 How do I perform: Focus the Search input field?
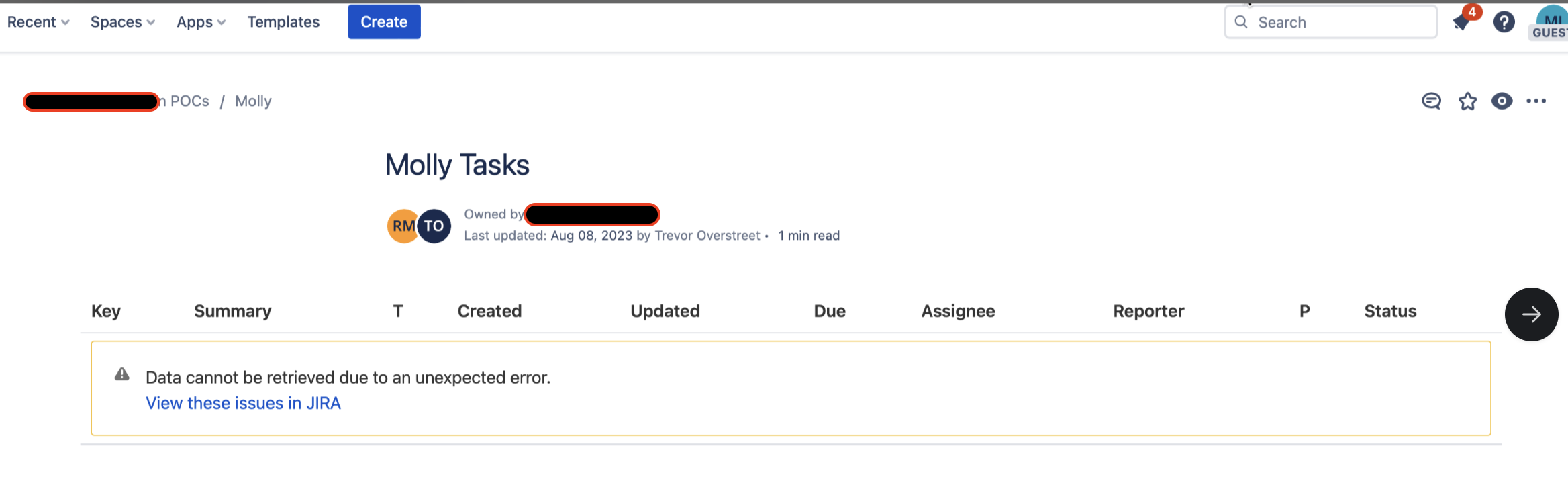(1330, 22)
